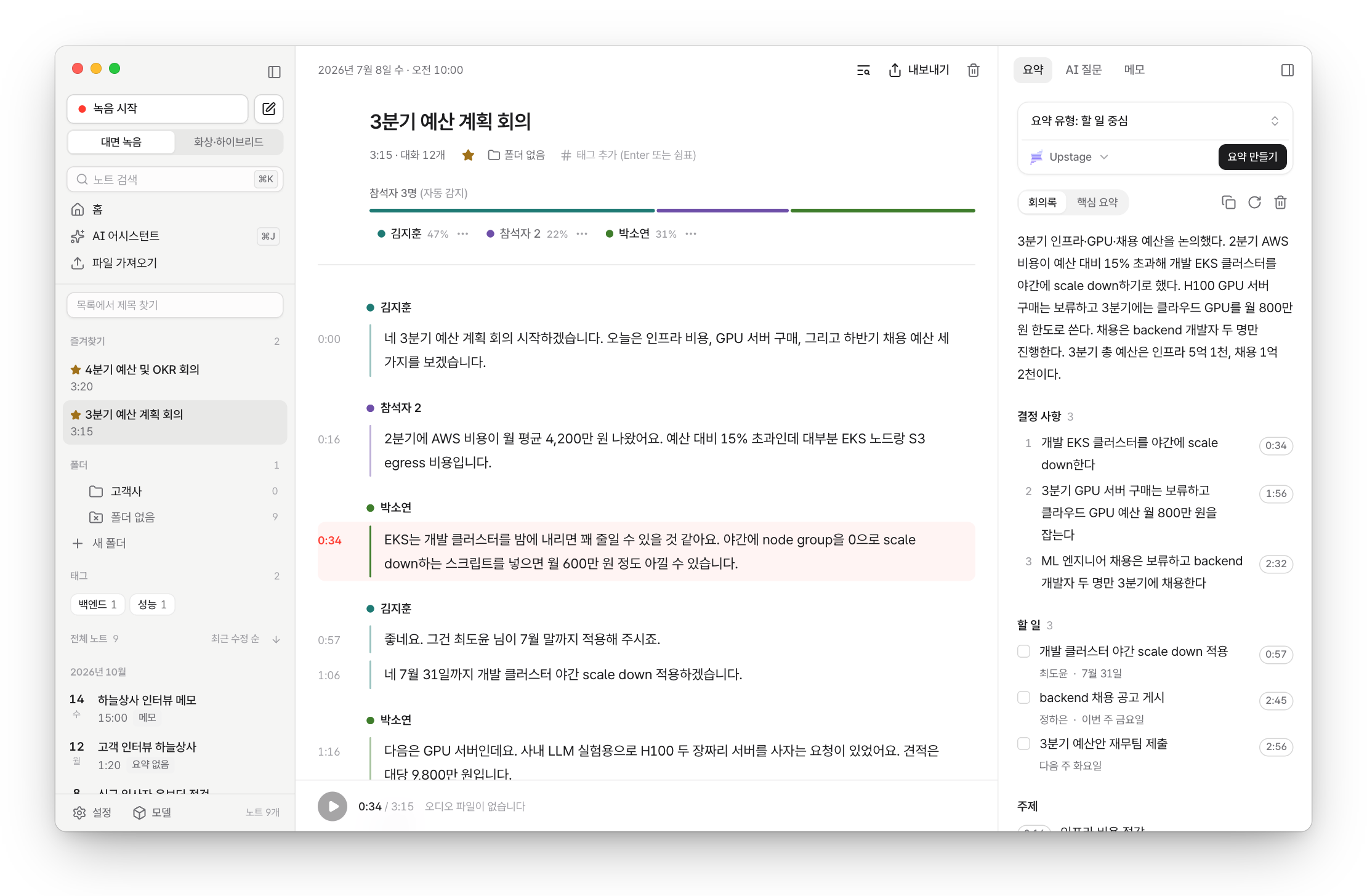Click the 노트 검색 search field
This screenshot has width=1367, height=896.
[x=175, y=180]
